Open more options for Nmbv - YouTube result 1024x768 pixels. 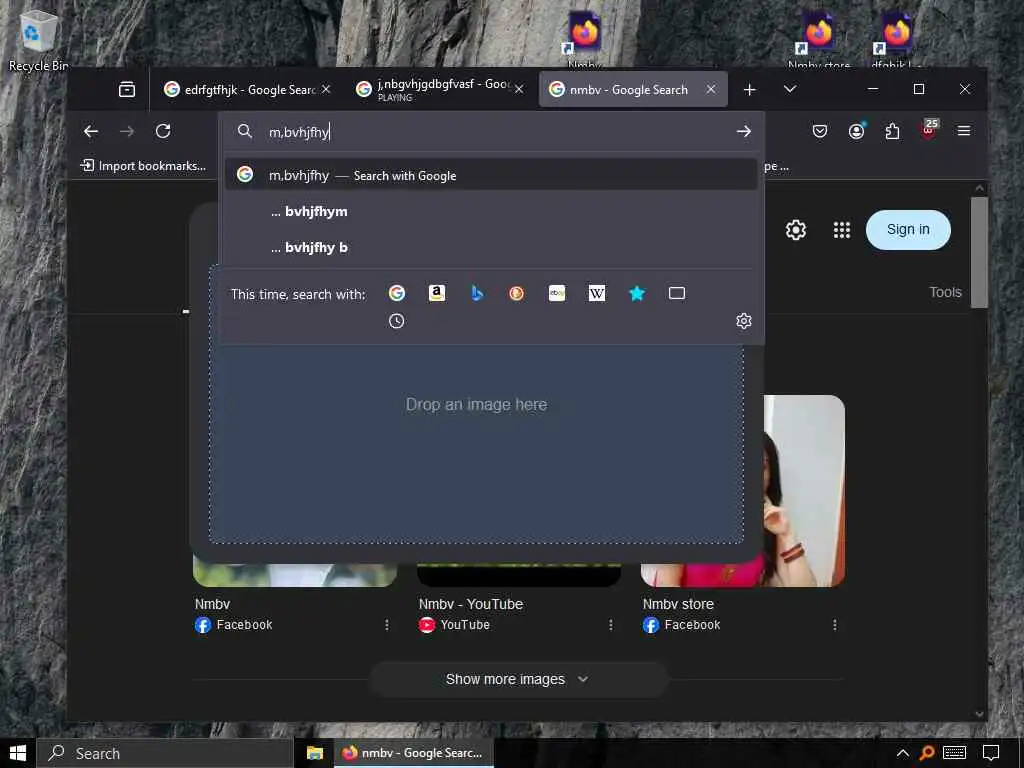(611, 625)
